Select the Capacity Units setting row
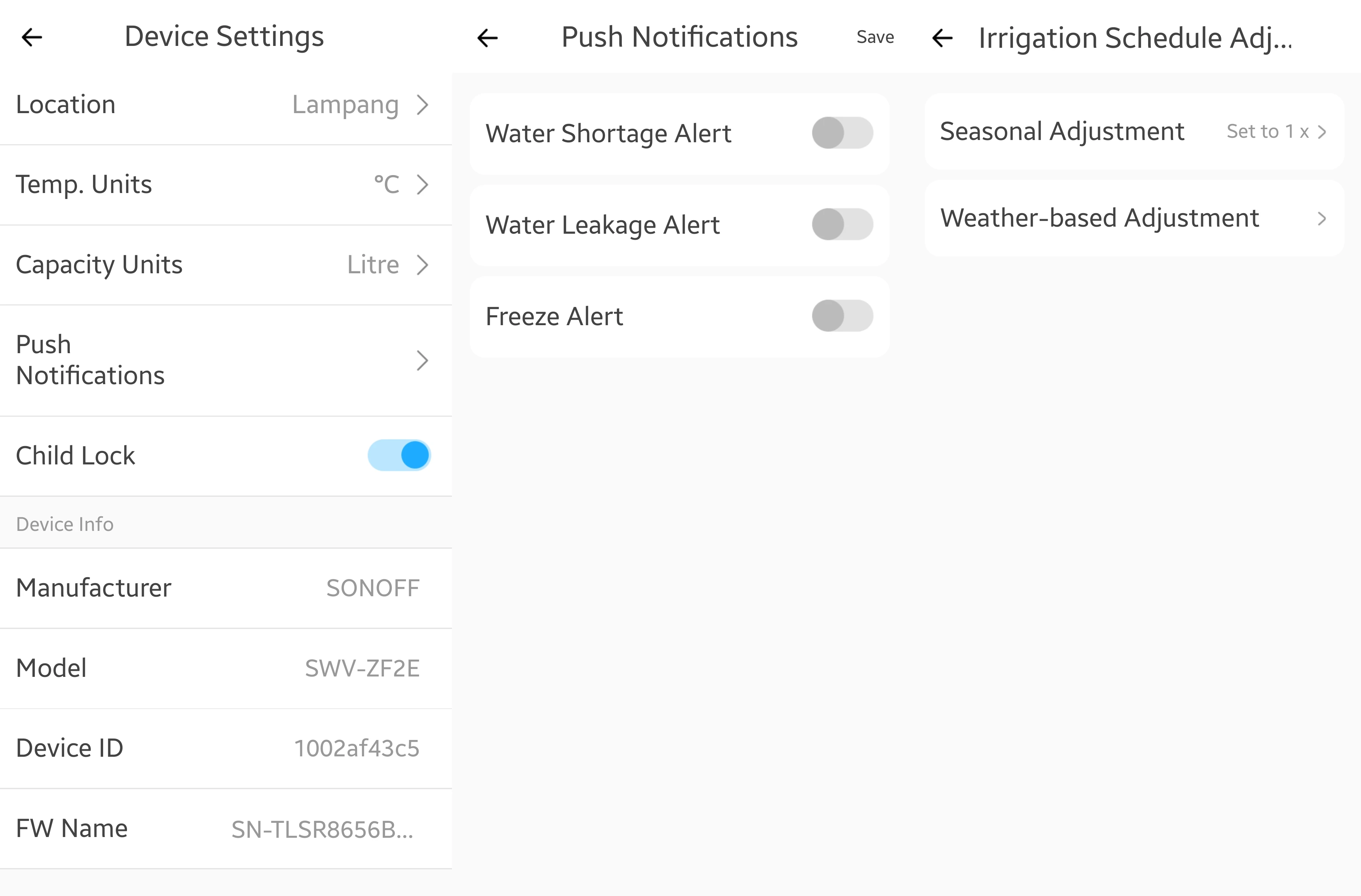Screen dimensions: 1361x896 pos(226,265)
